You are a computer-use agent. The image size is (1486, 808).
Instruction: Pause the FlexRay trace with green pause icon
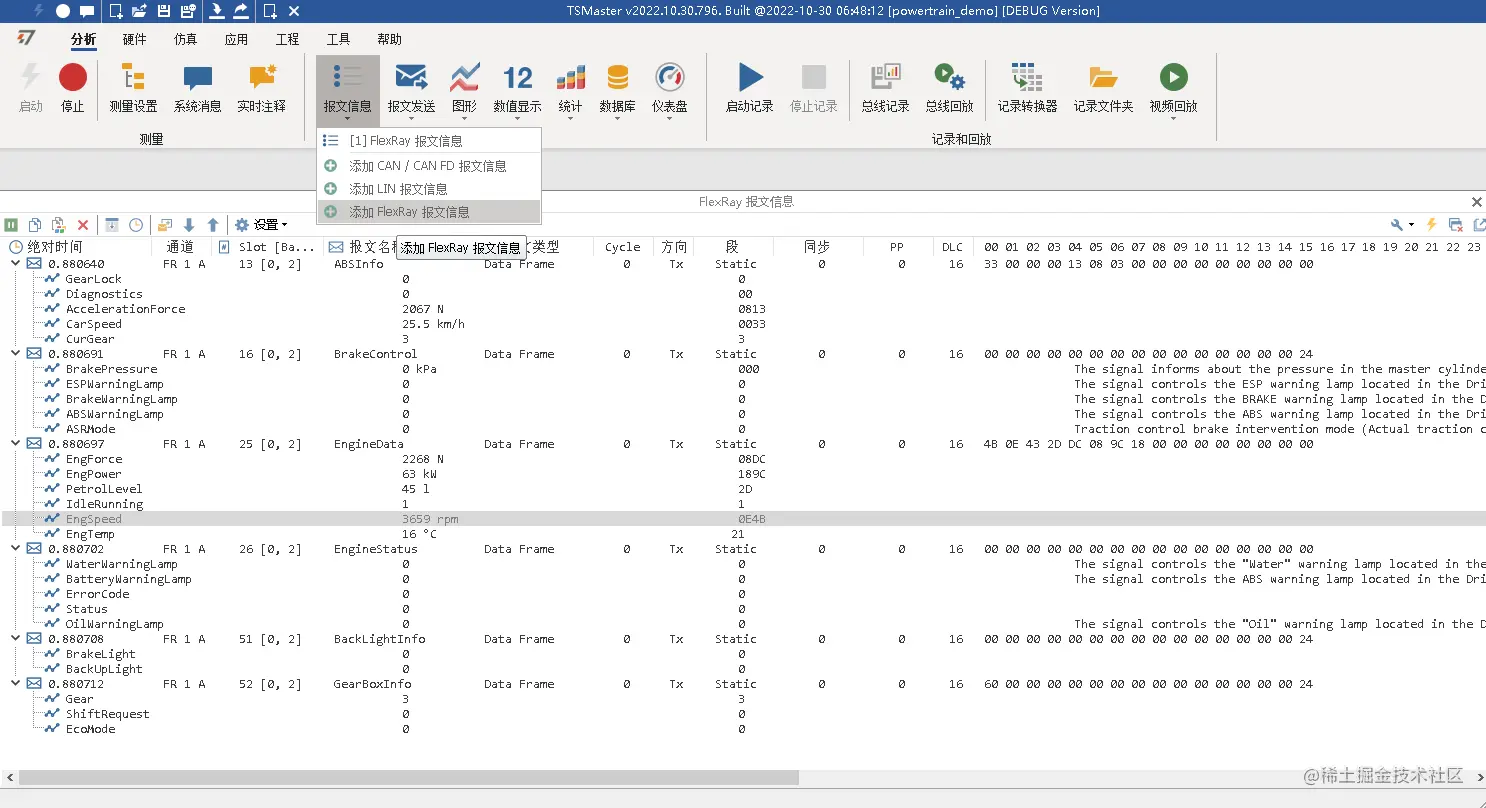point(11,225)
